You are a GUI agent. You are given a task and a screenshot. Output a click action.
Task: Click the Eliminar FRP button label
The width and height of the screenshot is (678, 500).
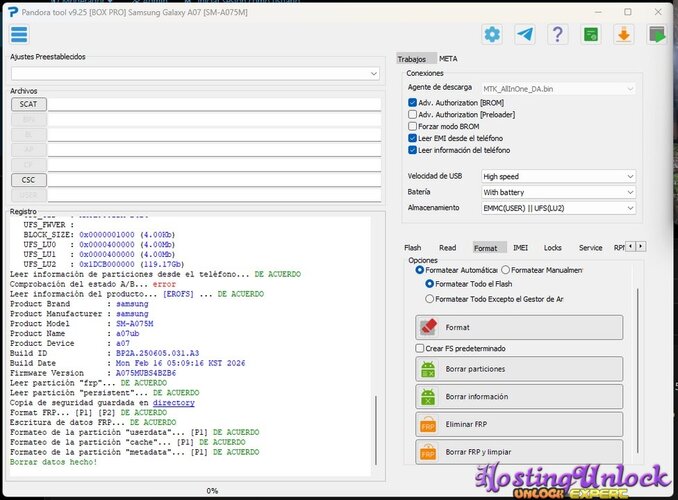coord(466,424)
